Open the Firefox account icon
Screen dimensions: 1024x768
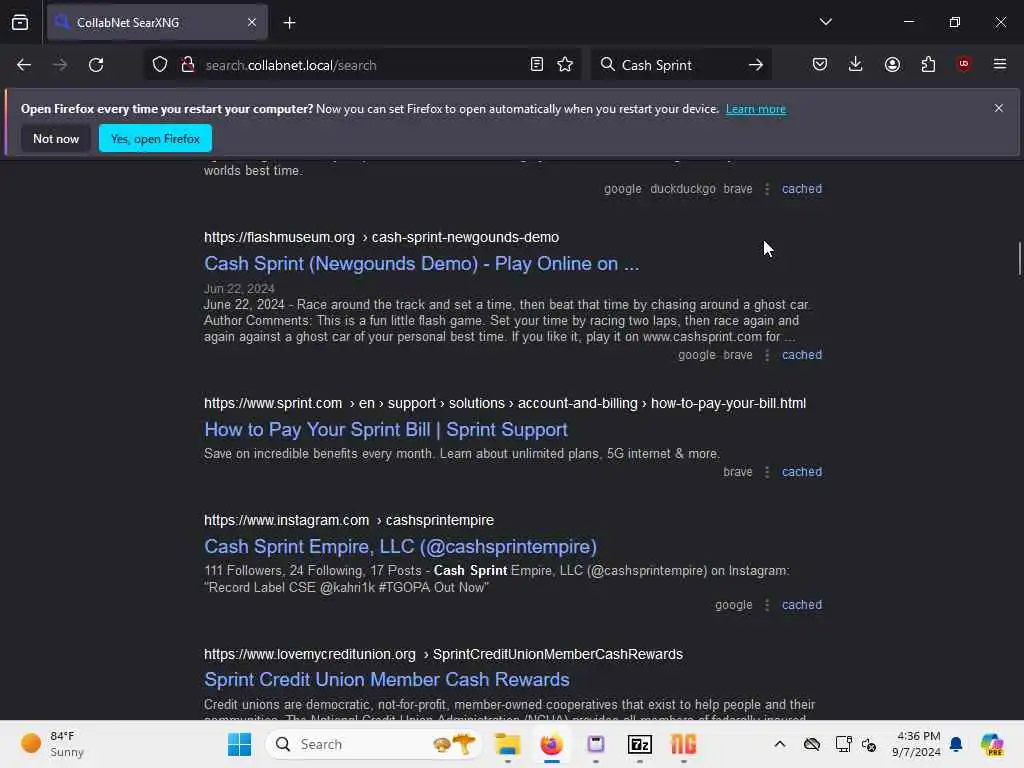click(x=892, y=64)
